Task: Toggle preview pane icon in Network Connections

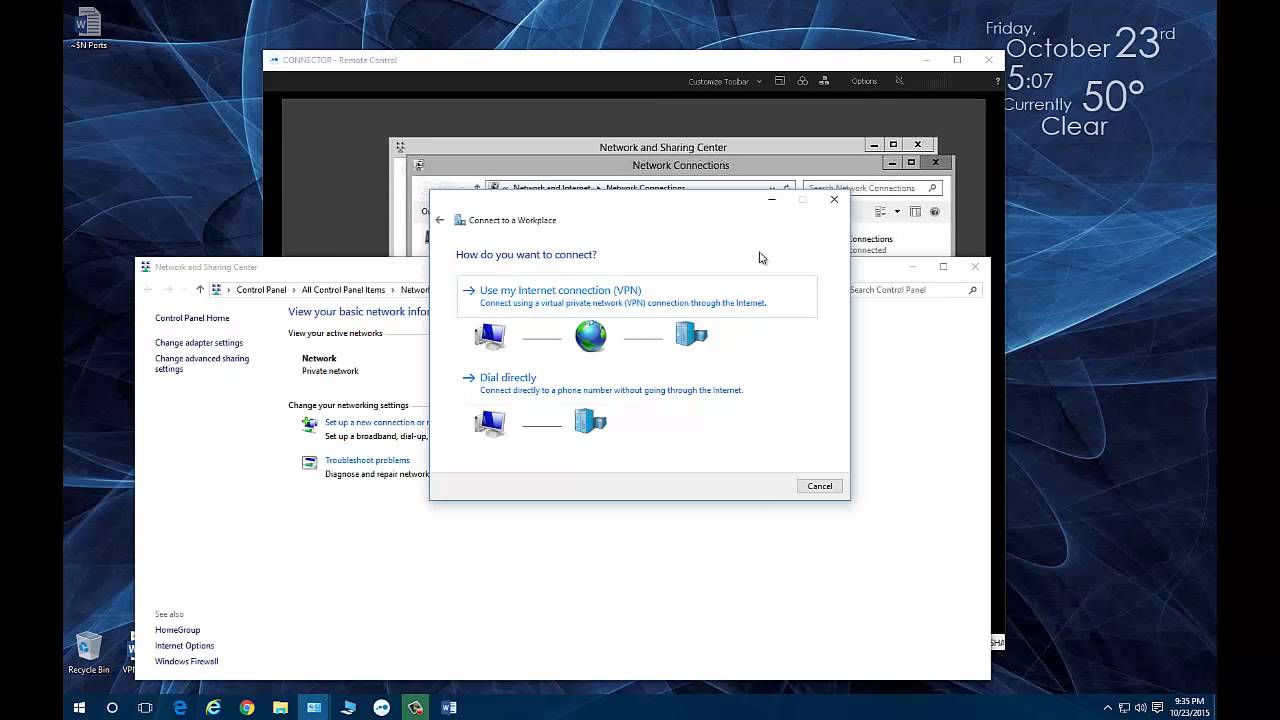Action: coord(915,212)
